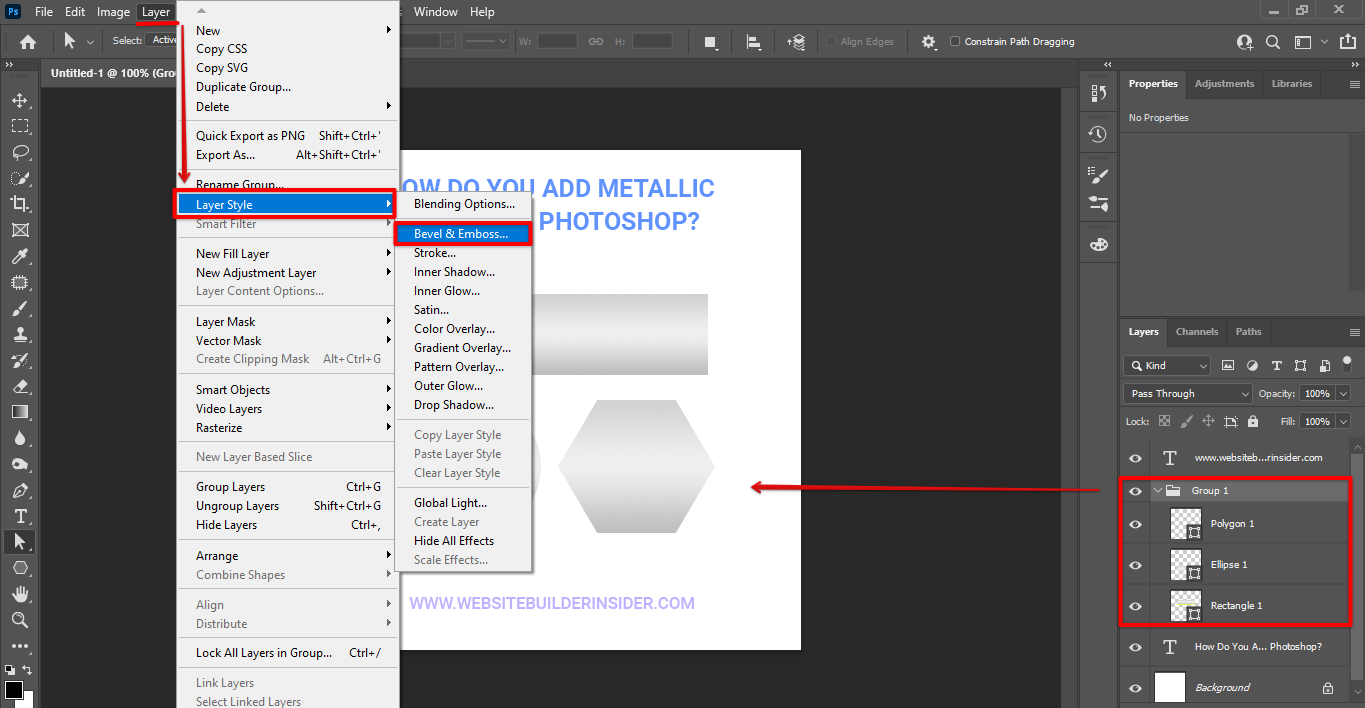Select the Crop tool
Image resolution: width=1365 pixels, height=708 pixels.
(20, 204)
